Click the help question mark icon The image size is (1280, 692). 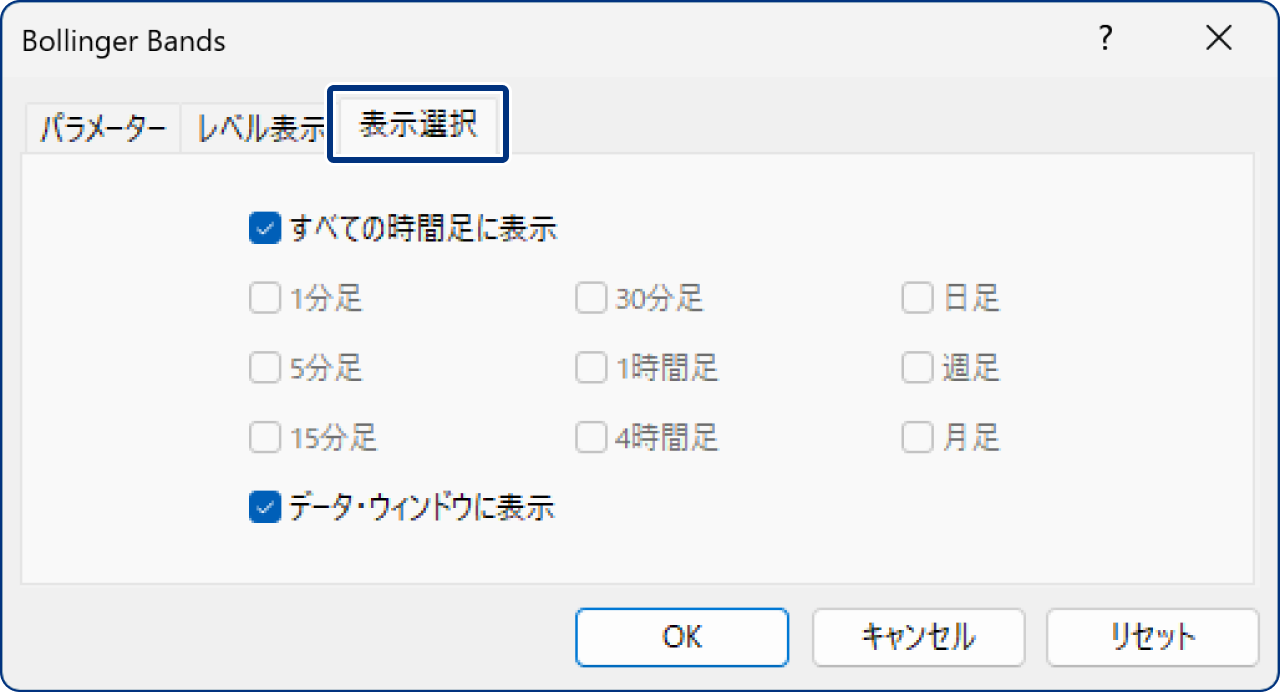click(x=1105, y=39)
